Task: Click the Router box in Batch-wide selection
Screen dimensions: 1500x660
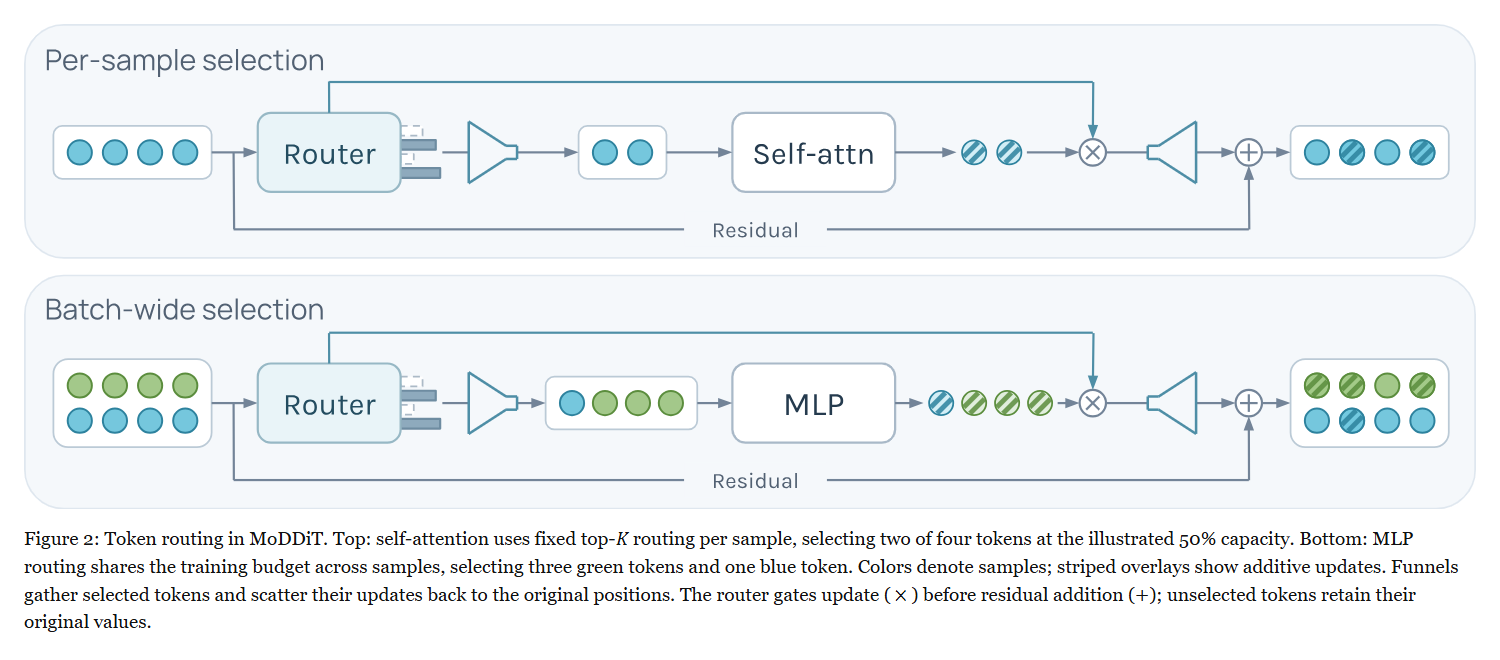Action: coord(330,404)
